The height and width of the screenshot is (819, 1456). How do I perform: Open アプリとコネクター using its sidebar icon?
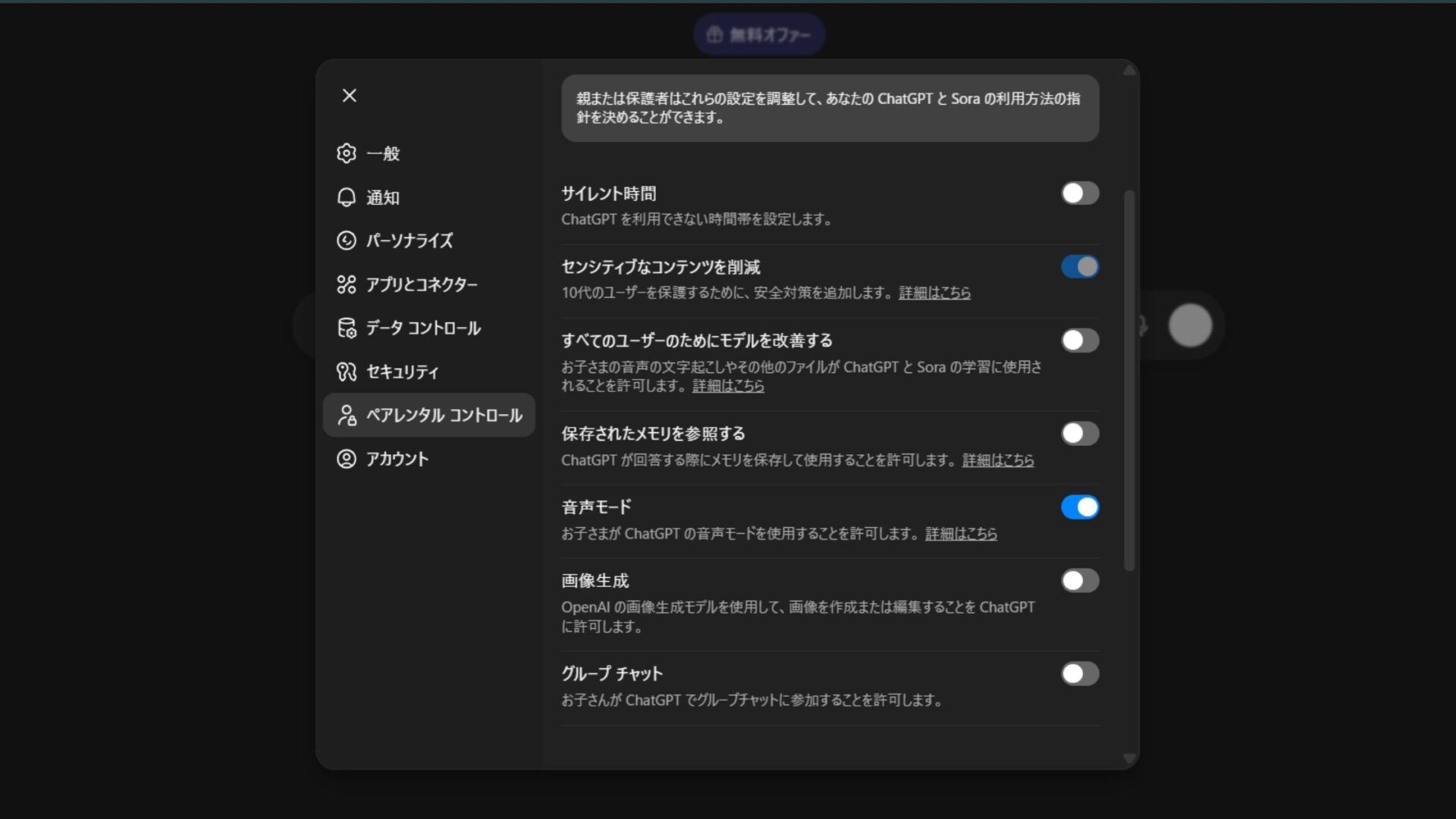click(347, 284)
